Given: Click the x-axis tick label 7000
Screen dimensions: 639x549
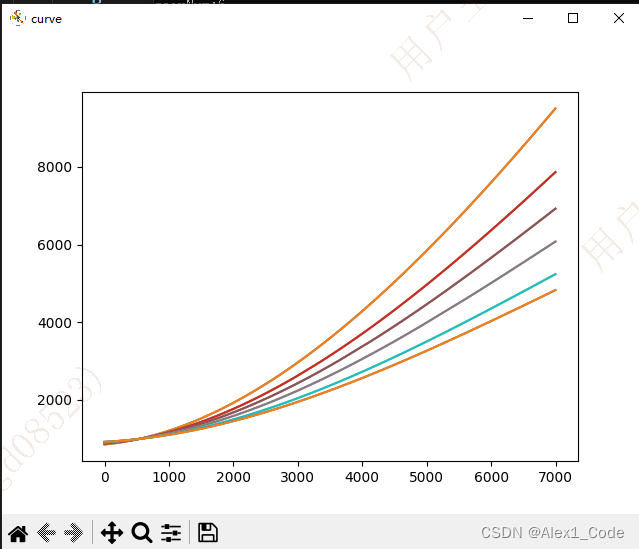Looking at the screenshot, I should tap(555, 477).
